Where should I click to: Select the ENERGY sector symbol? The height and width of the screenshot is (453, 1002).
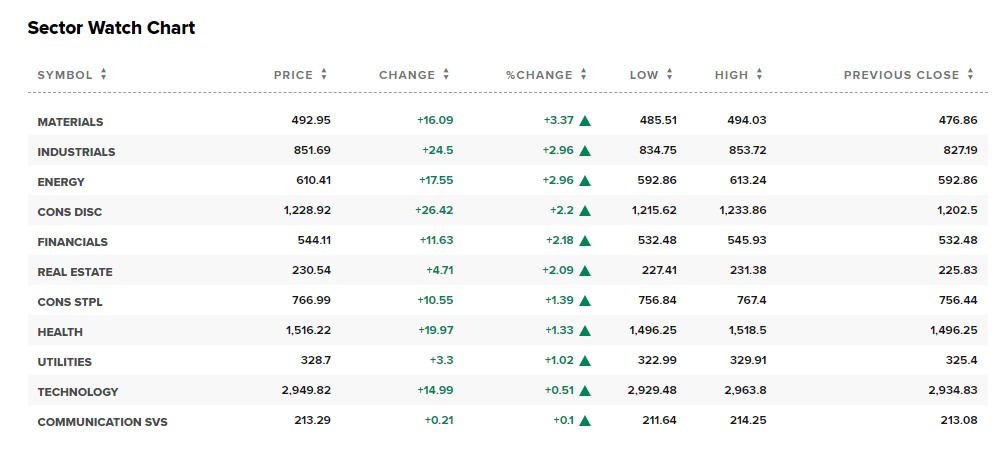point(61,182)
